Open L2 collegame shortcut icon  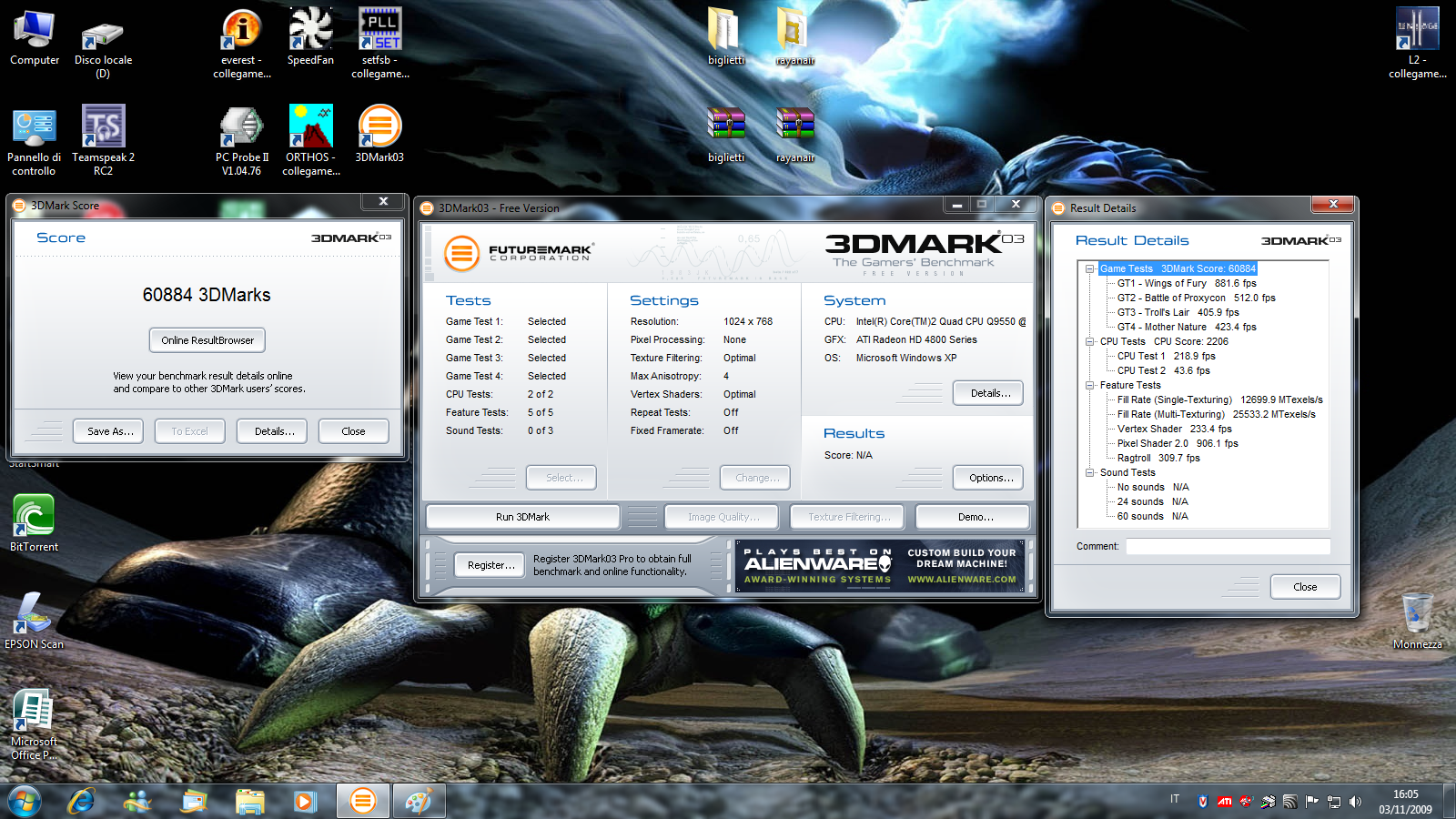click(1418, 43)
